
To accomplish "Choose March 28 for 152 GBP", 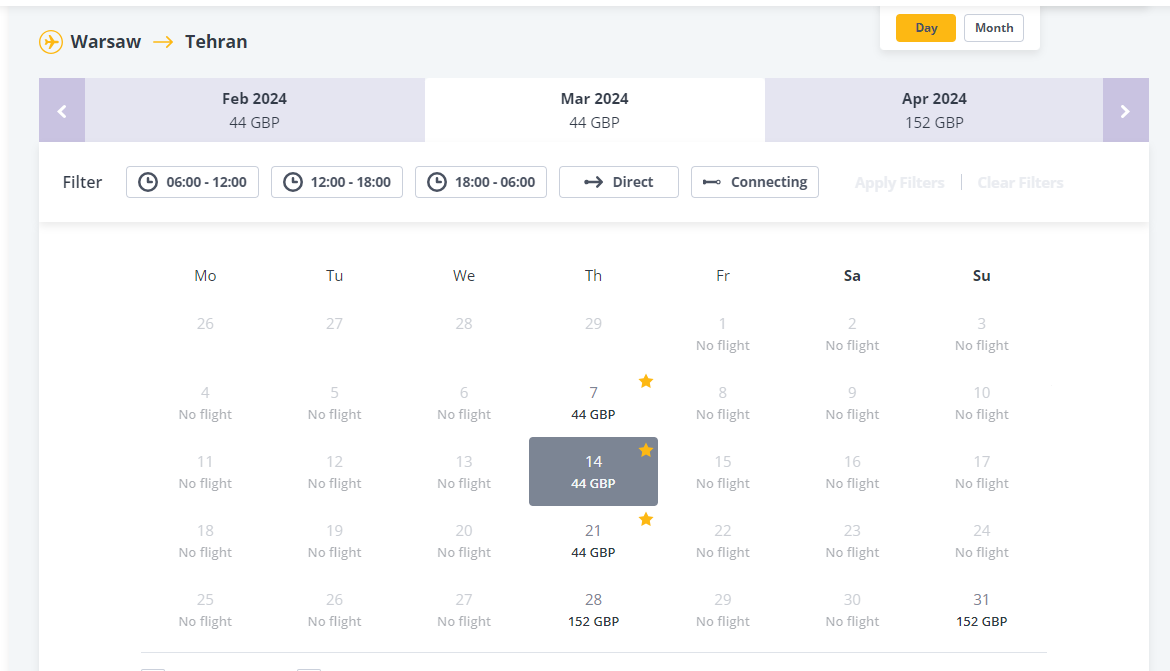I will click(x=593, y=610).
